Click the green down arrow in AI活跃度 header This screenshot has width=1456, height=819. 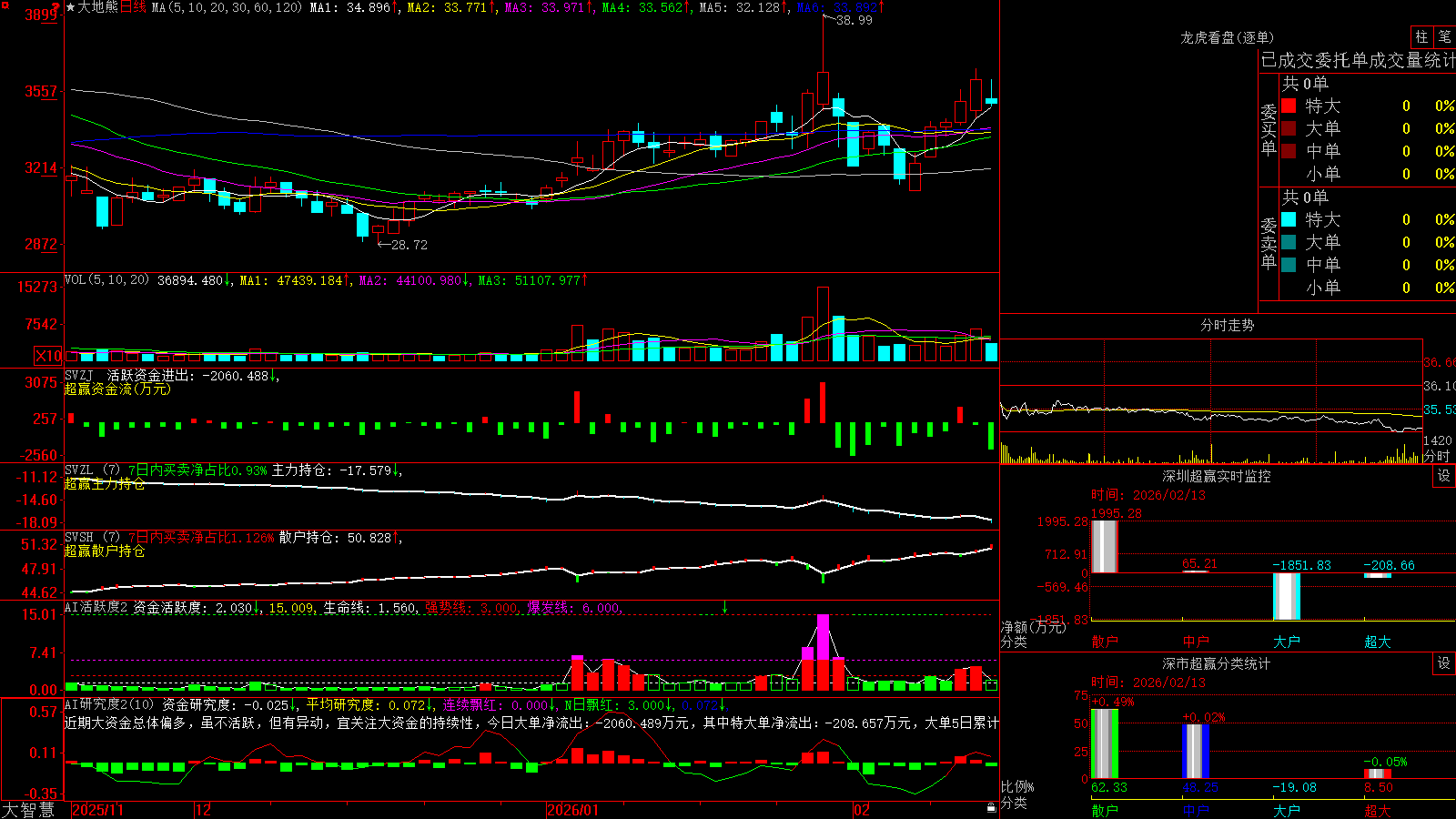725,607
